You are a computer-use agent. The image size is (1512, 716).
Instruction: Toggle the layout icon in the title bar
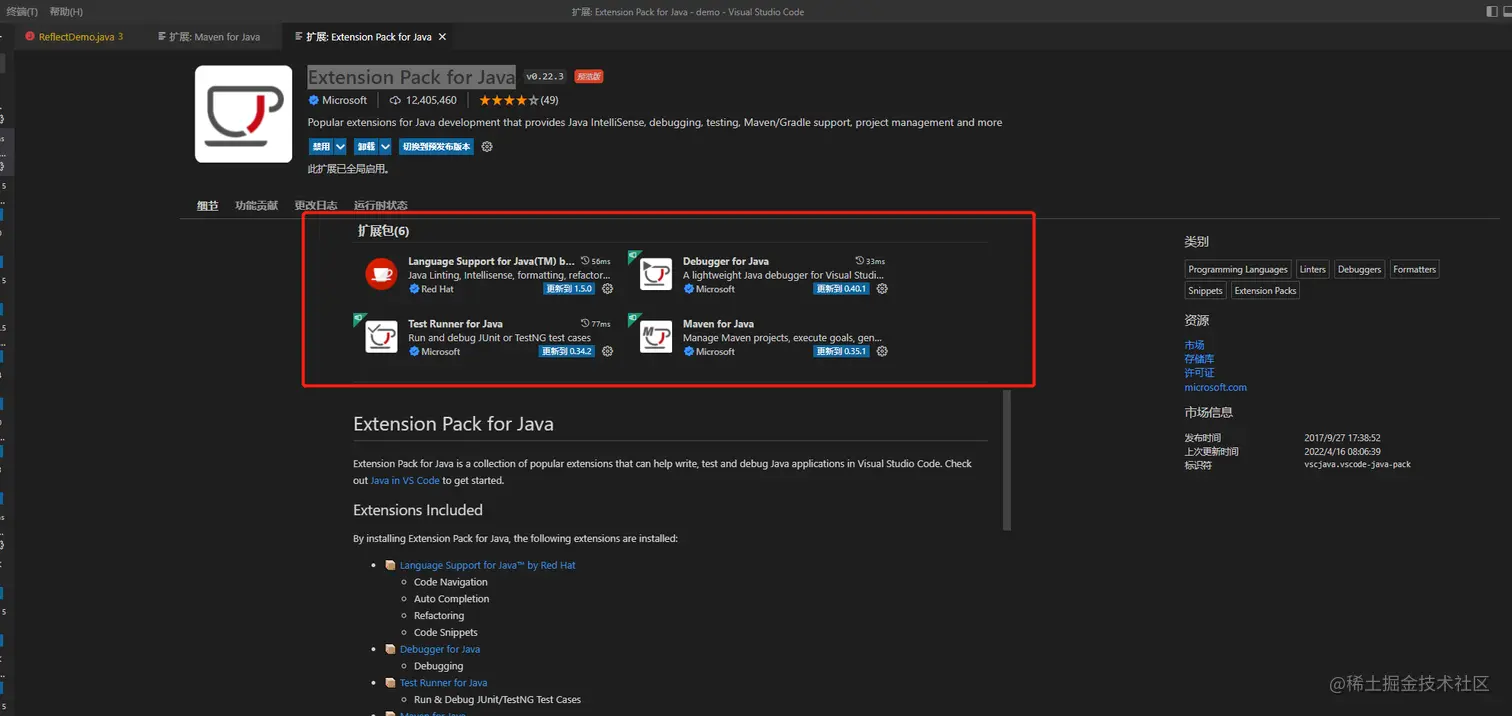(x=1493, y=12)
